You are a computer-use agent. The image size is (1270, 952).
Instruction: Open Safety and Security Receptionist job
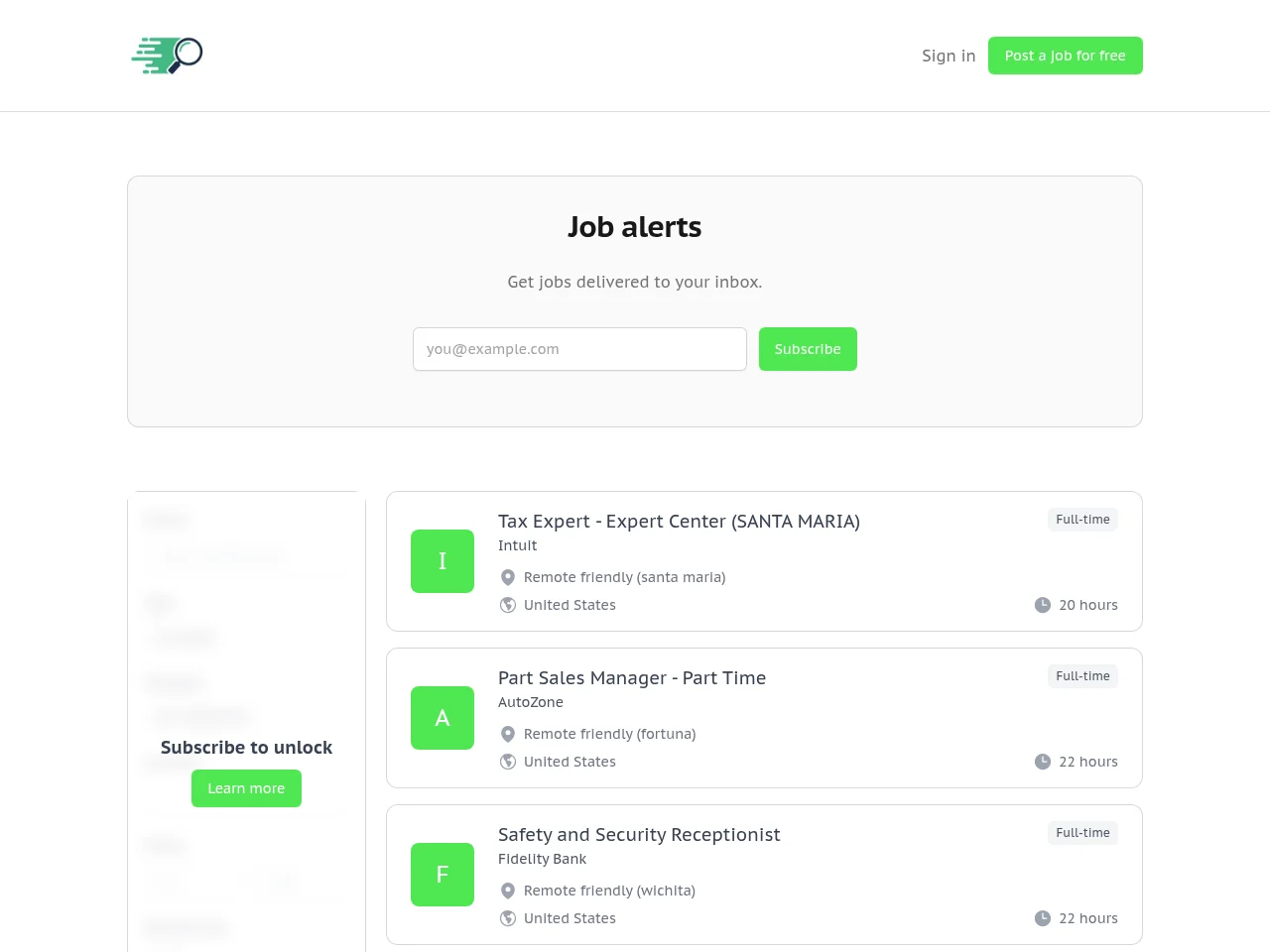pos(639,835)
